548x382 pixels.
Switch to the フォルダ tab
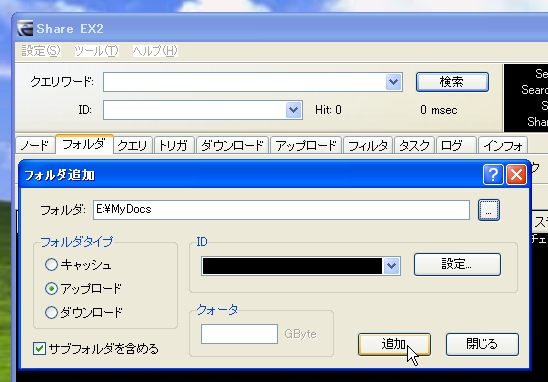[x=84, y=144]
